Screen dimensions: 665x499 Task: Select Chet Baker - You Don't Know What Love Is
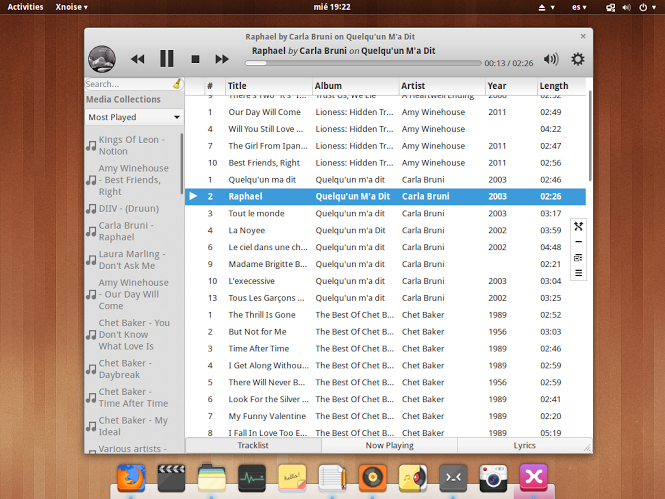tap(127, 335)
